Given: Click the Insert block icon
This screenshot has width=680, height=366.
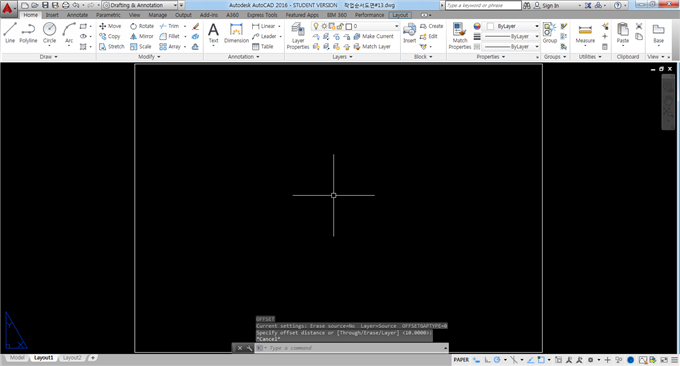Looking at the screenshot, I should [409, 33].
